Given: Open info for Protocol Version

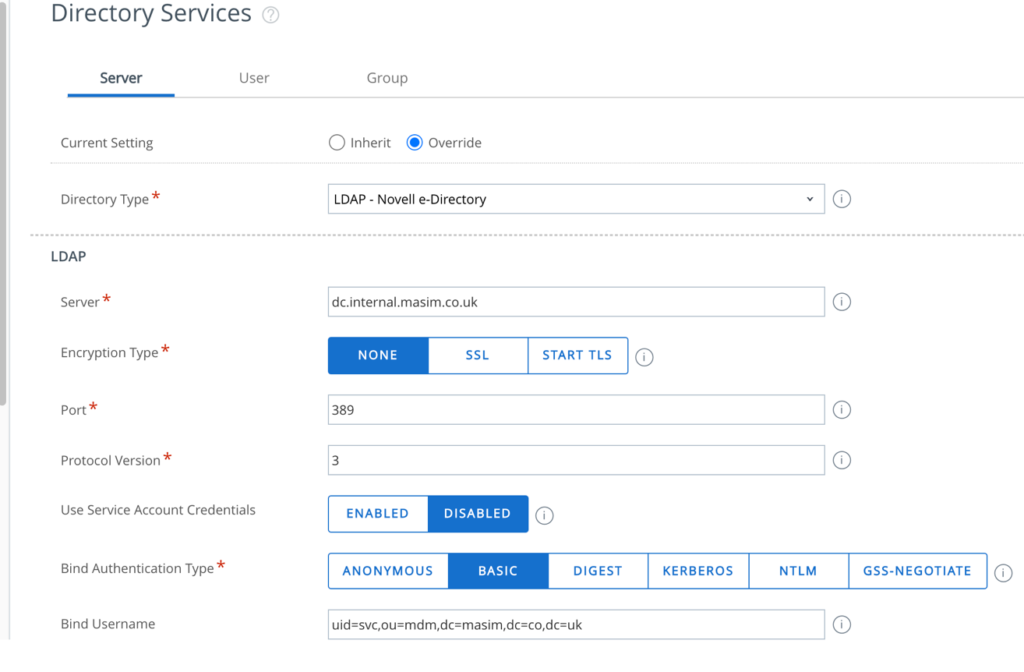Looking at the screenshot, I should pos(841,460).
